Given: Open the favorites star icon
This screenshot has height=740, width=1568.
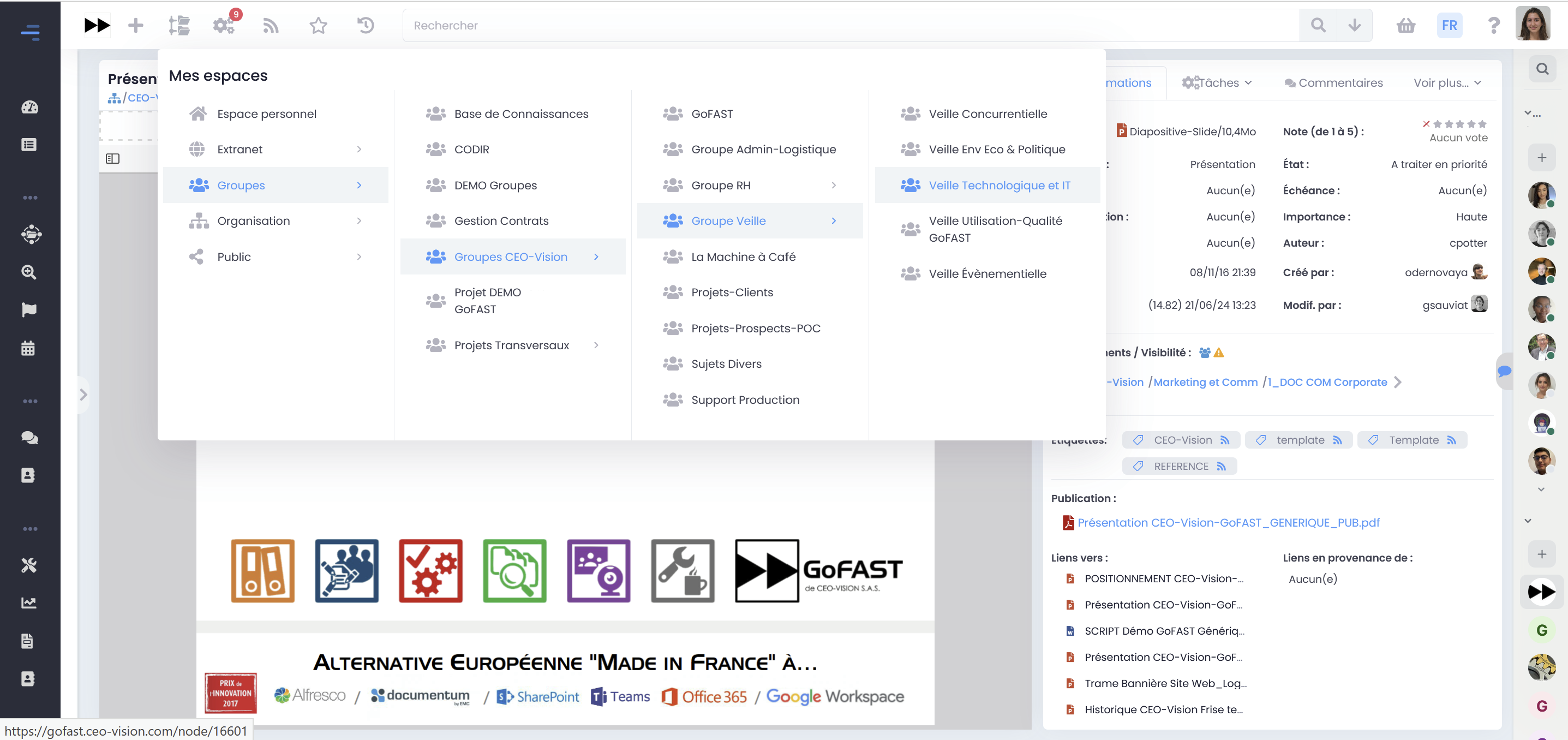Looking at the screenshot, I should point(319,26).
